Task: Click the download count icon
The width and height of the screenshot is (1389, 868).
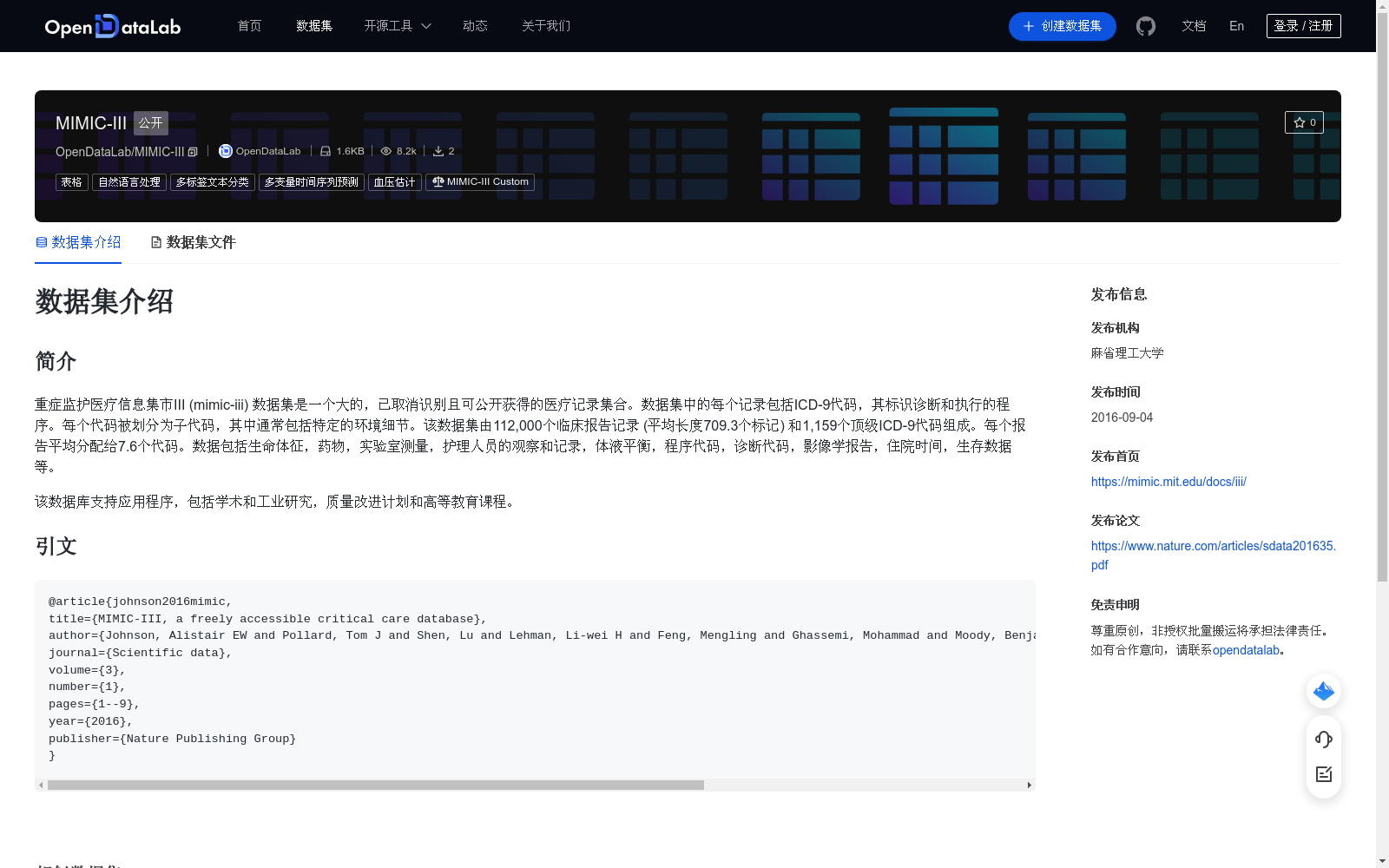Action: tap(438, 151)
